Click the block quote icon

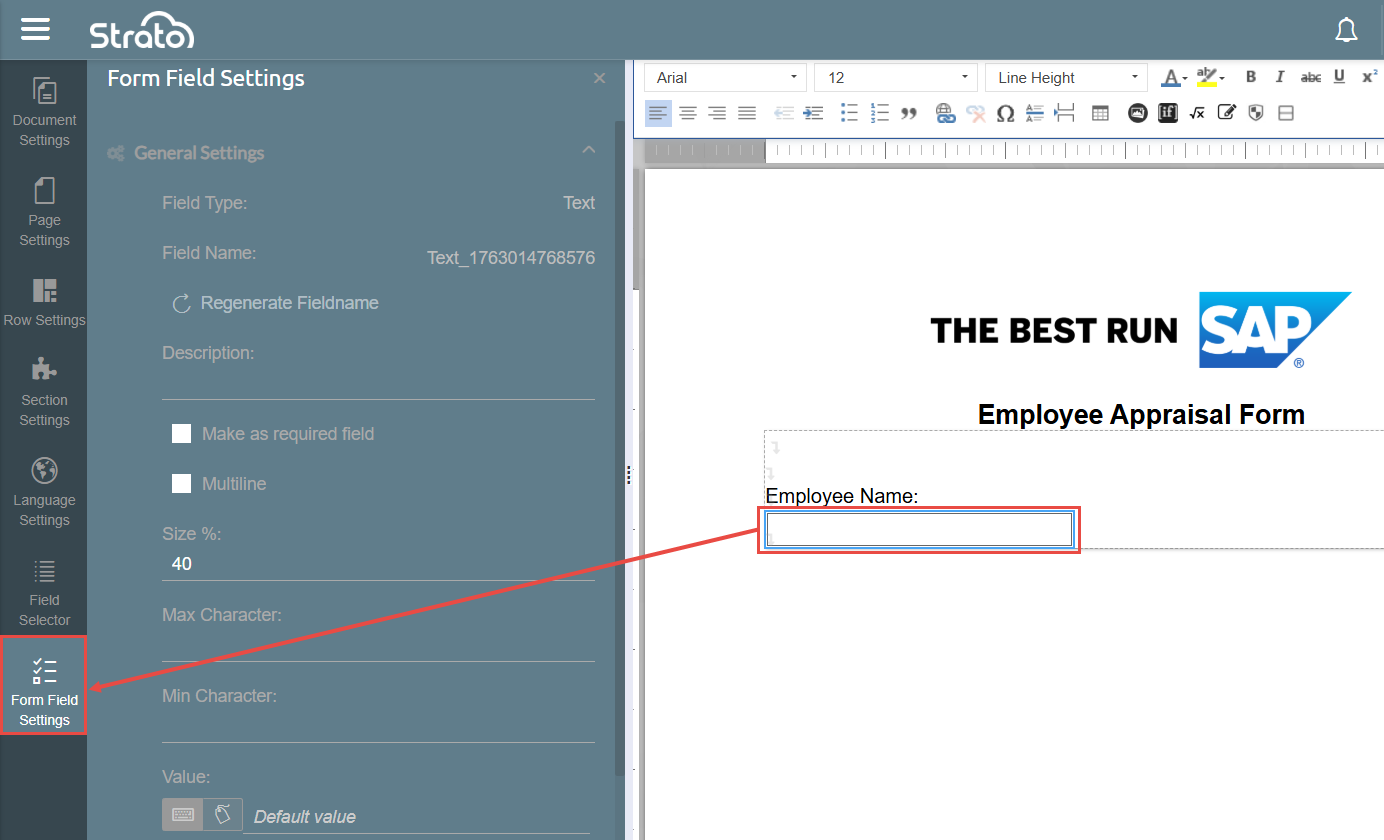point(909,114)
